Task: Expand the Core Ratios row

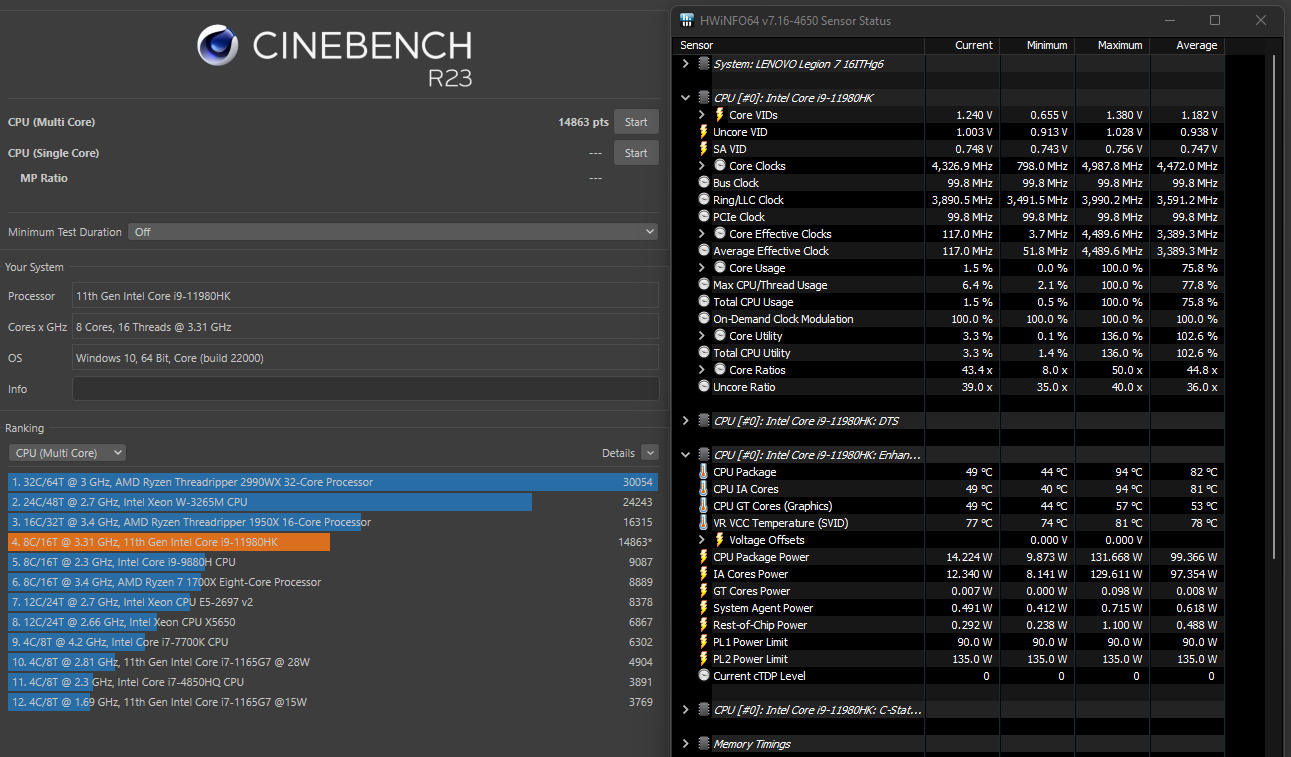Action: (x=702, y=370)
